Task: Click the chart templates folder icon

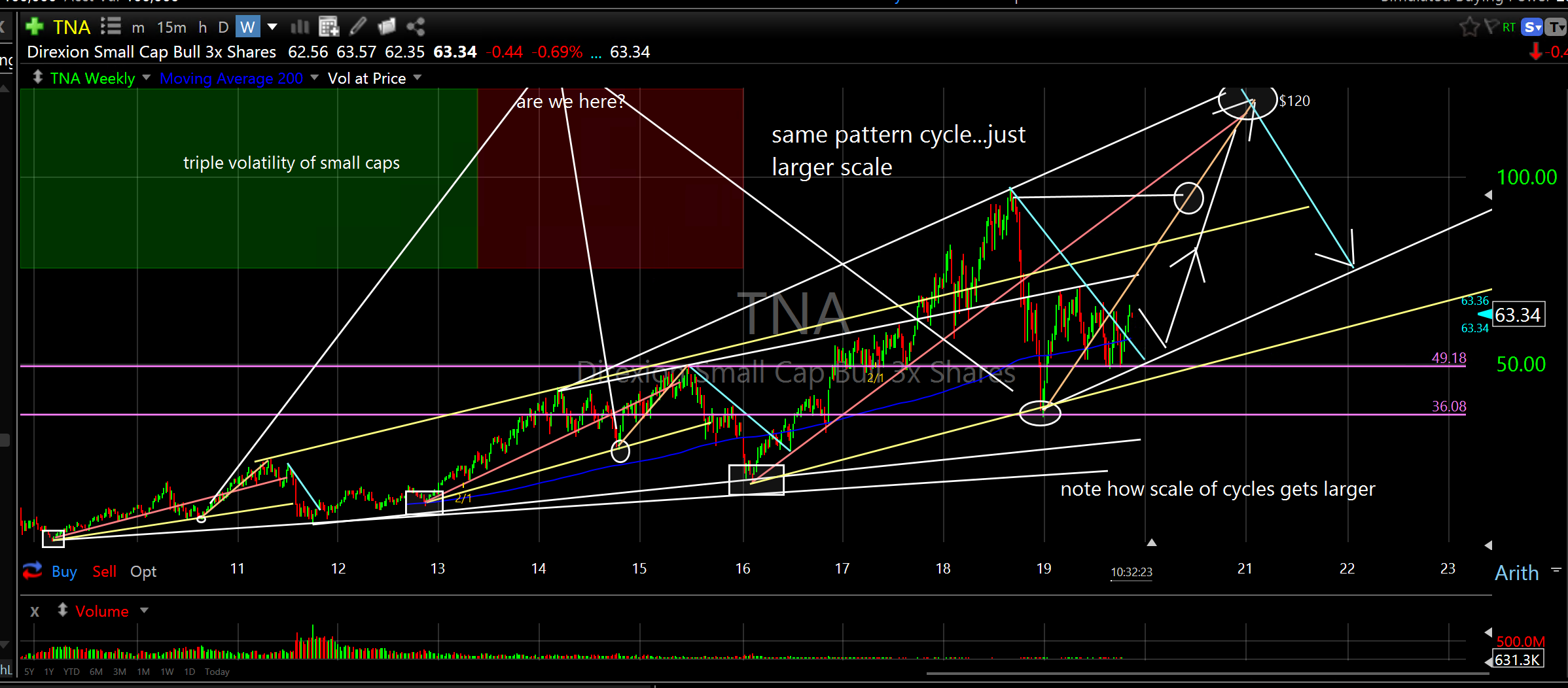Action: click(387, 27)
